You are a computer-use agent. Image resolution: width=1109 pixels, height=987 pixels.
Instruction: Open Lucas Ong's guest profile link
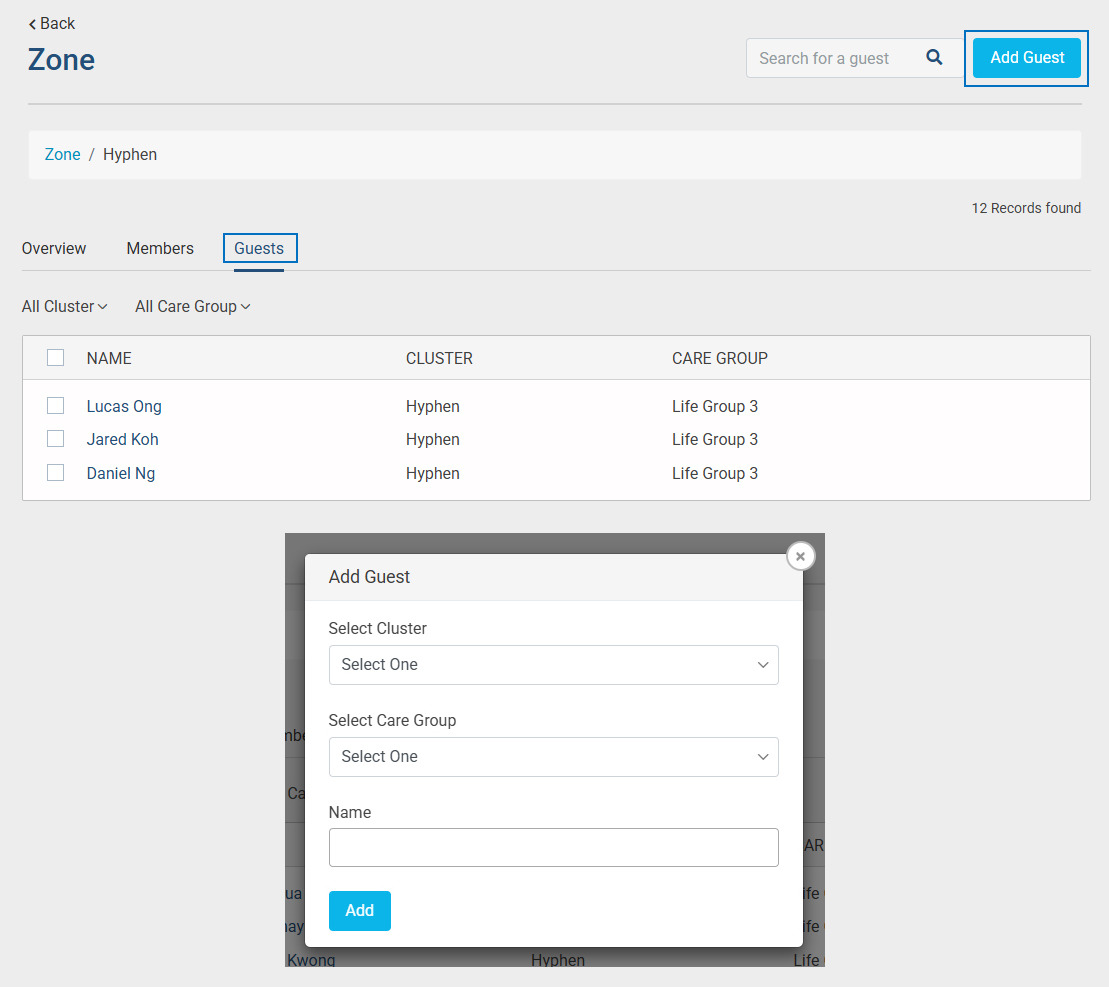tap(124, 406)
